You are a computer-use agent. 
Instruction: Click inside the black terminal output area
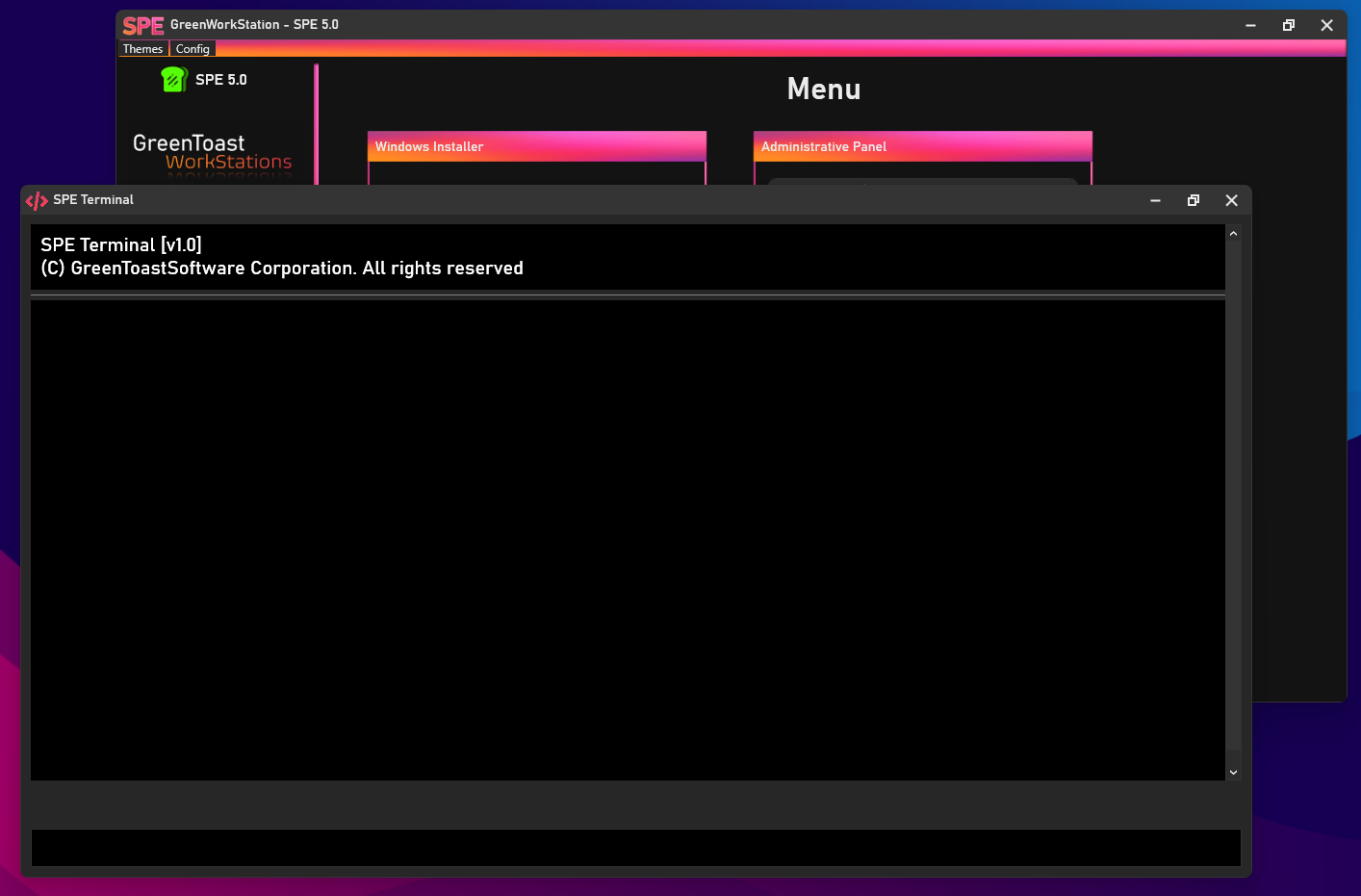coord(626,539)
